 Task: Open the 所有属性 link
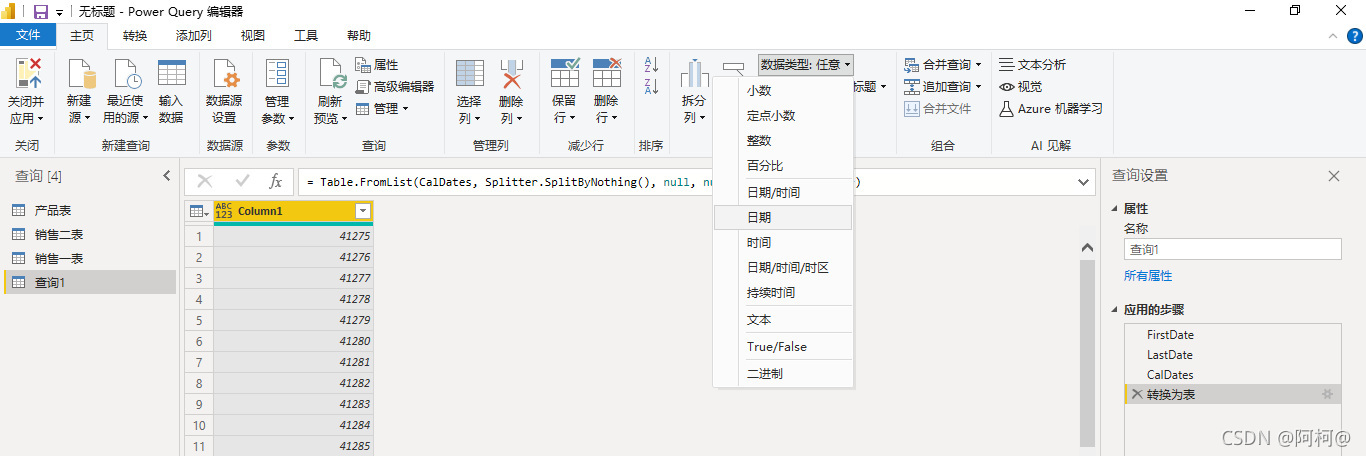click(1148, 276)
